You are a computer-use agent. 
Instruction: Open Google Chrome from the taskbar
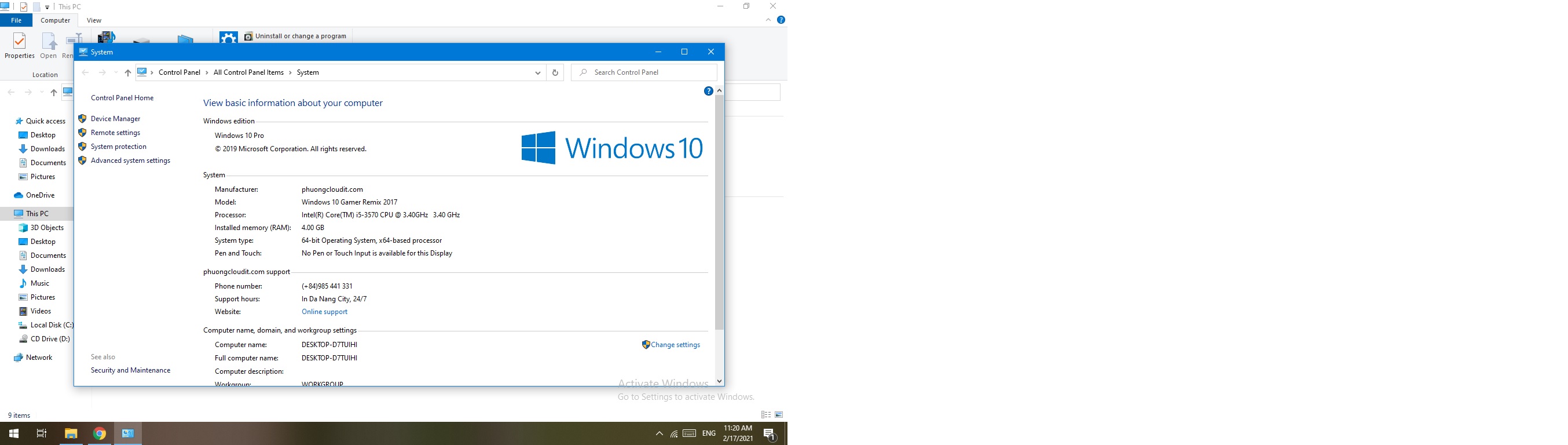tap(100, 433)
